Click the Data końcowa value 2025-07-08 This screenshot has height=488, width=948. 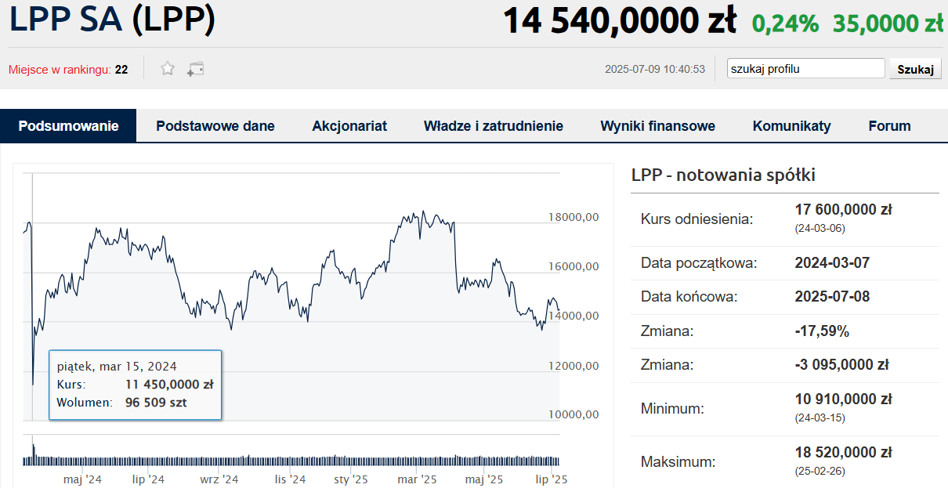[x=832, y=297]
